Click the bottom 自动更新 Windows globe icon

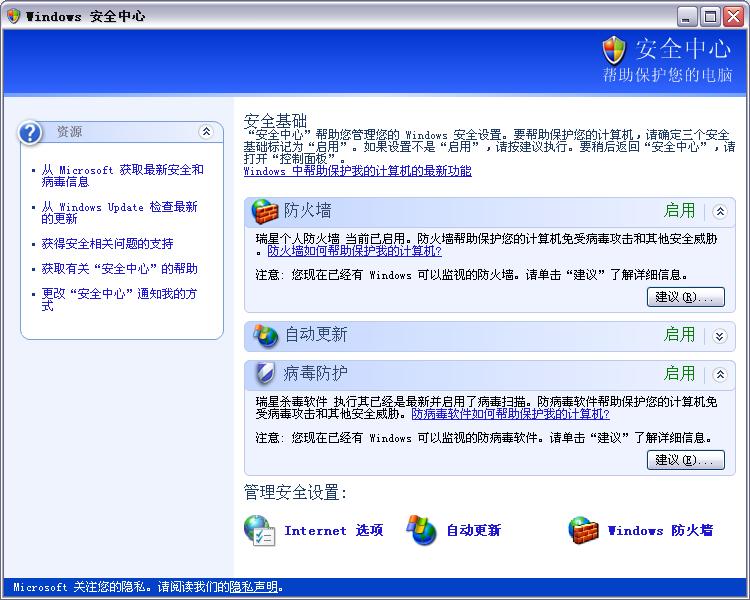click(421, 530)
